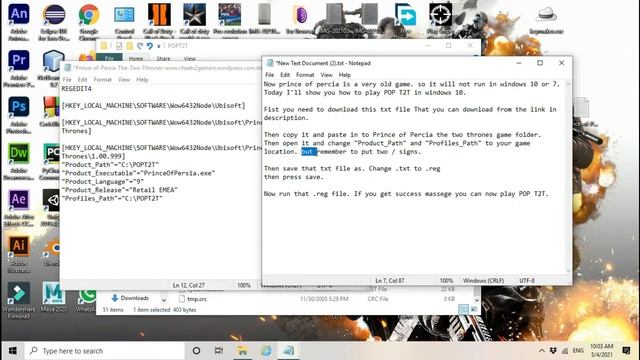Click "Ln 7, Col 87" status entry
The image size is (640, 360).
tap(390, 280)
